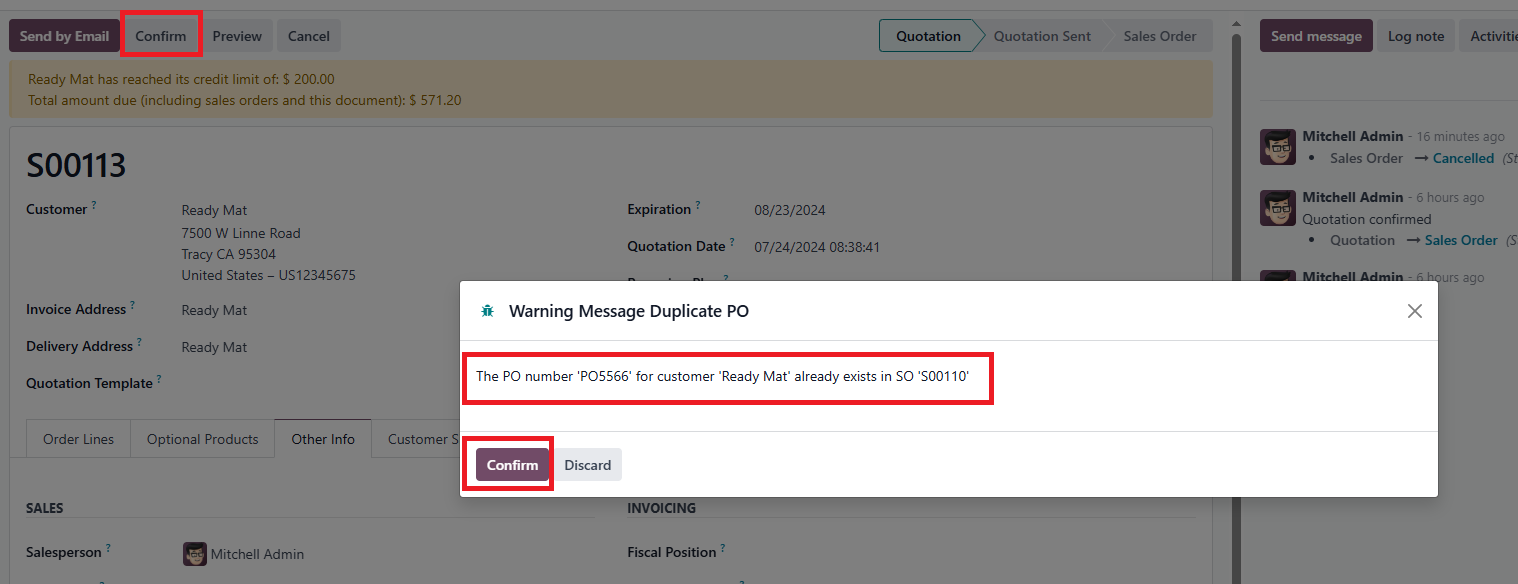Select the Quotation Sent status stage
The image size is (1518, 584).
pos(1042,36)
